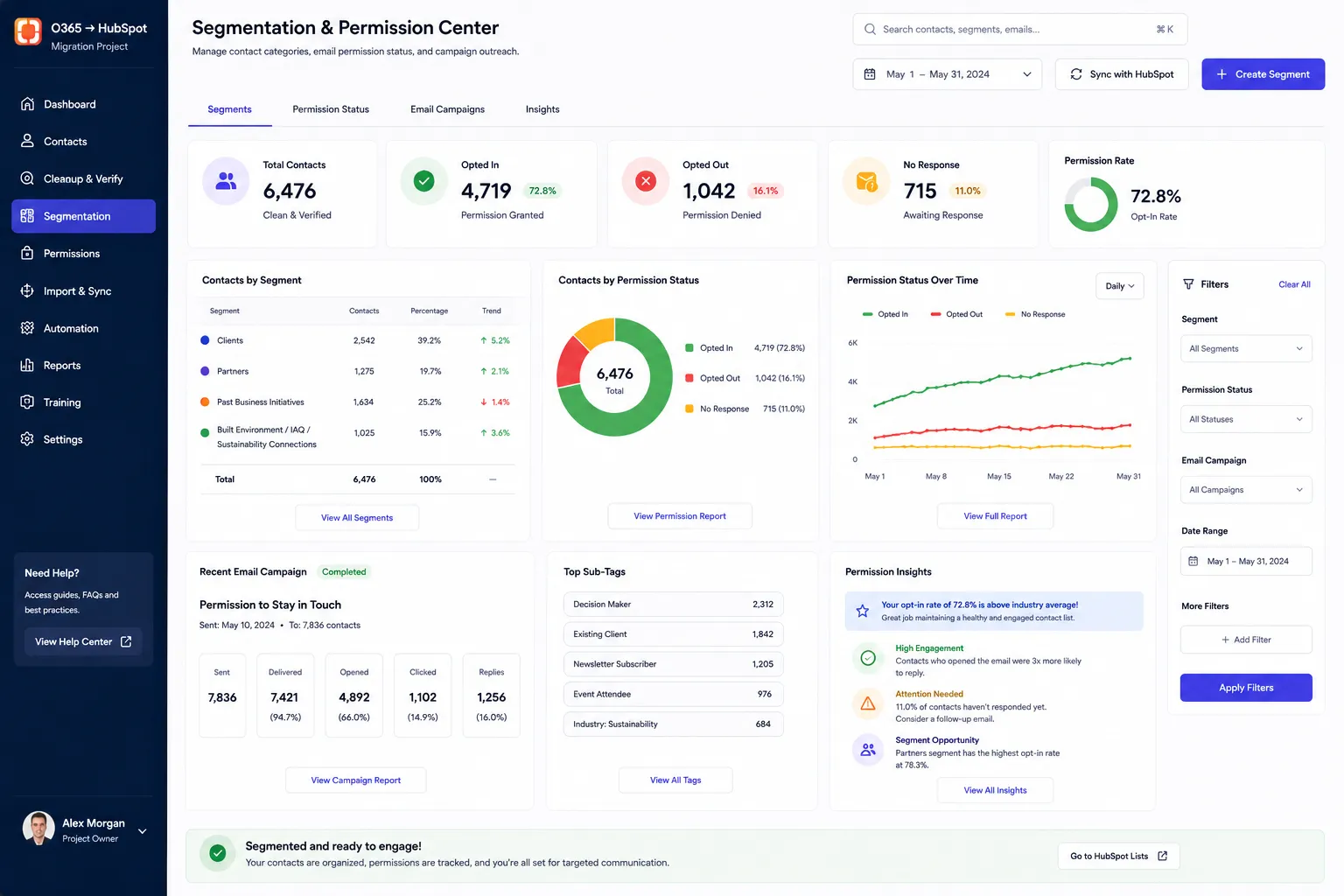The width and height of the screenshot is (1344, 896).
Task: Click the calendar icon in date picker
Action: 870,74
